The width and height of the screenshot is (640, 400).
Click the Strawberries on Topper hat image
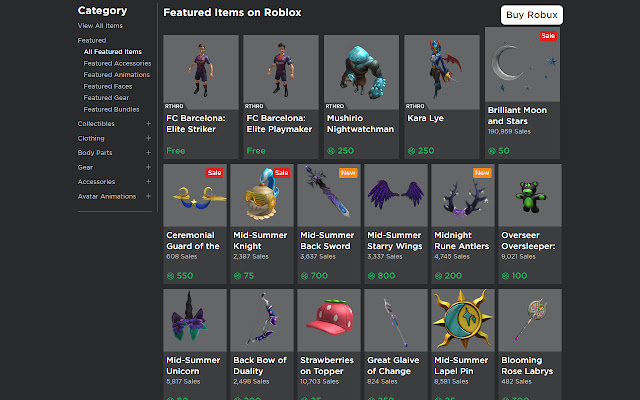(328, 320)
